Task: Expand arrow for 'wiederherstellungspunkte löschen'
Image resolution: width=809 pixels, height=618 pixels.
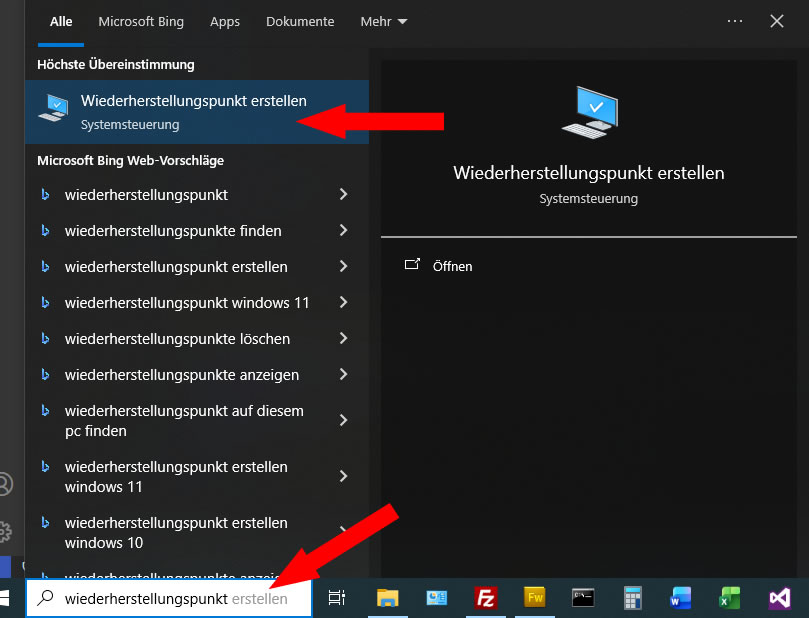Action: pos(343,339)
